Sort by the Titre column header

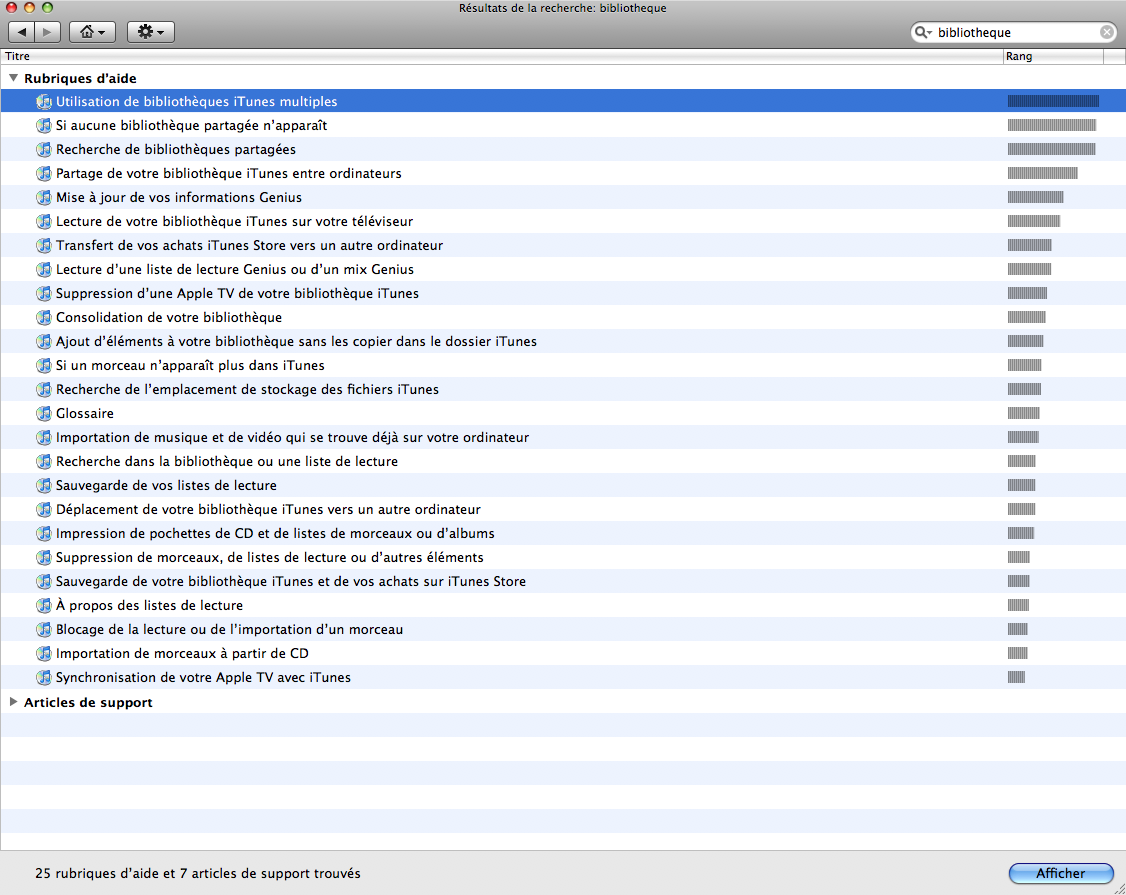click(501, 56)
